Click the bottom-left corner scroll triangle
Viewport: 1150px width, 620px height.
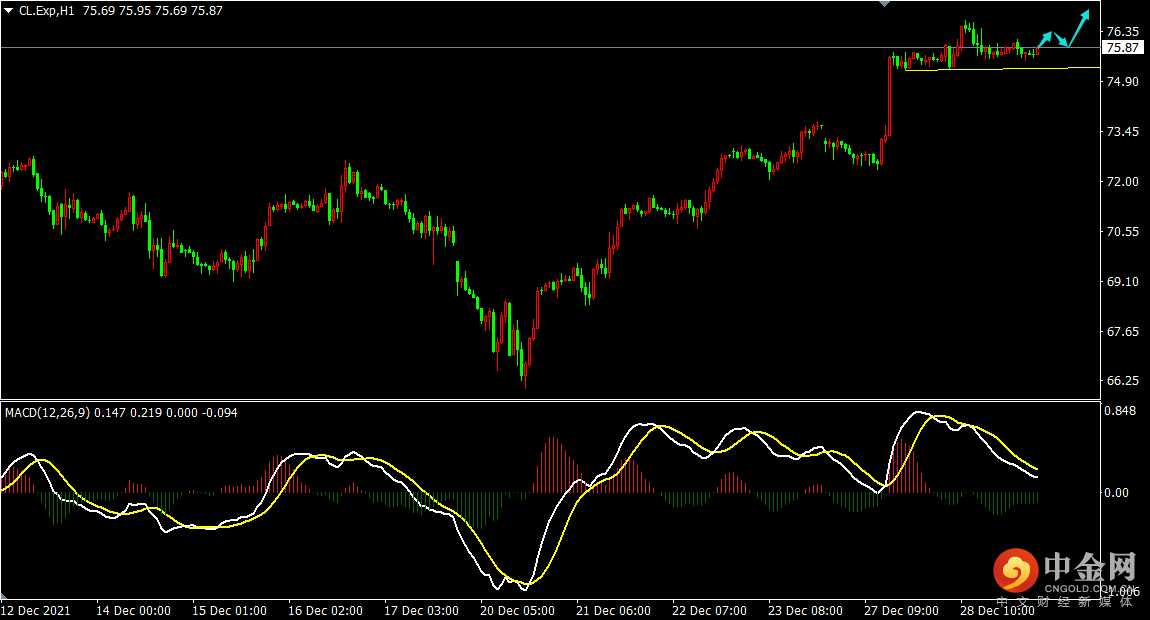pyautogui.click(x=4, y=595)
